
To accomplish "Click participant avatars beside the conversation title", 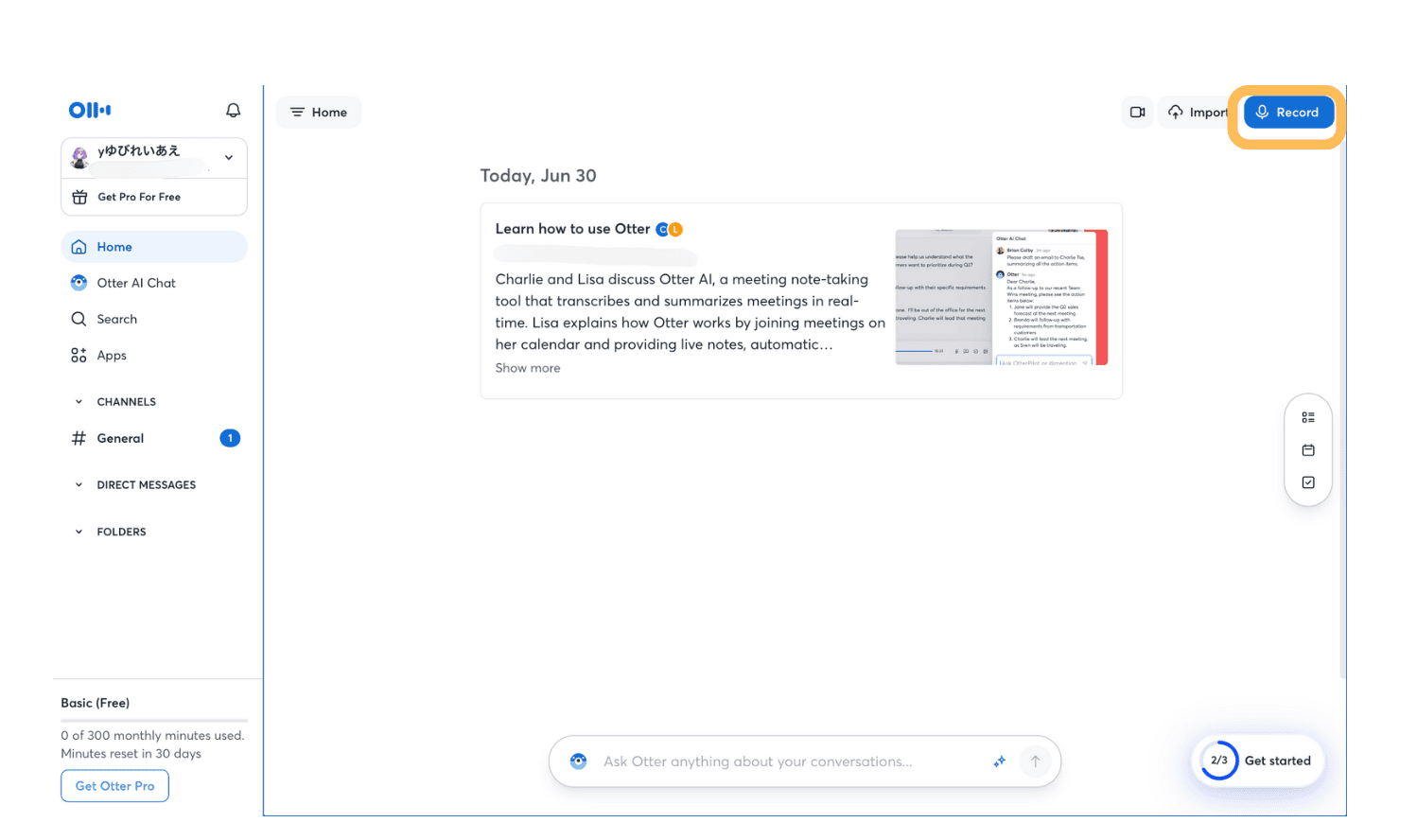I will 670,229.
